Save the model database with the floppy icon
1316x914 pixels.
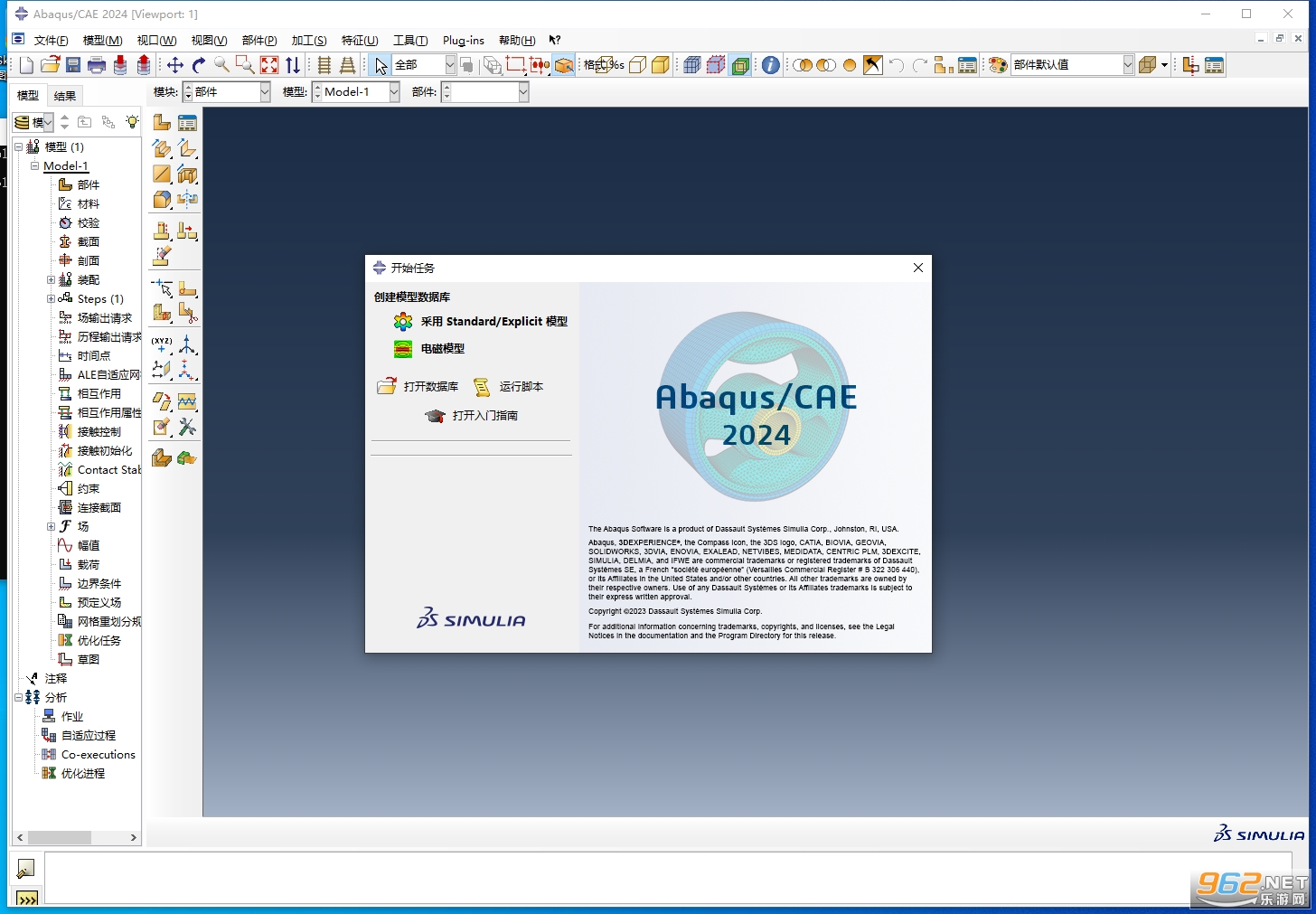pos(73,65)
